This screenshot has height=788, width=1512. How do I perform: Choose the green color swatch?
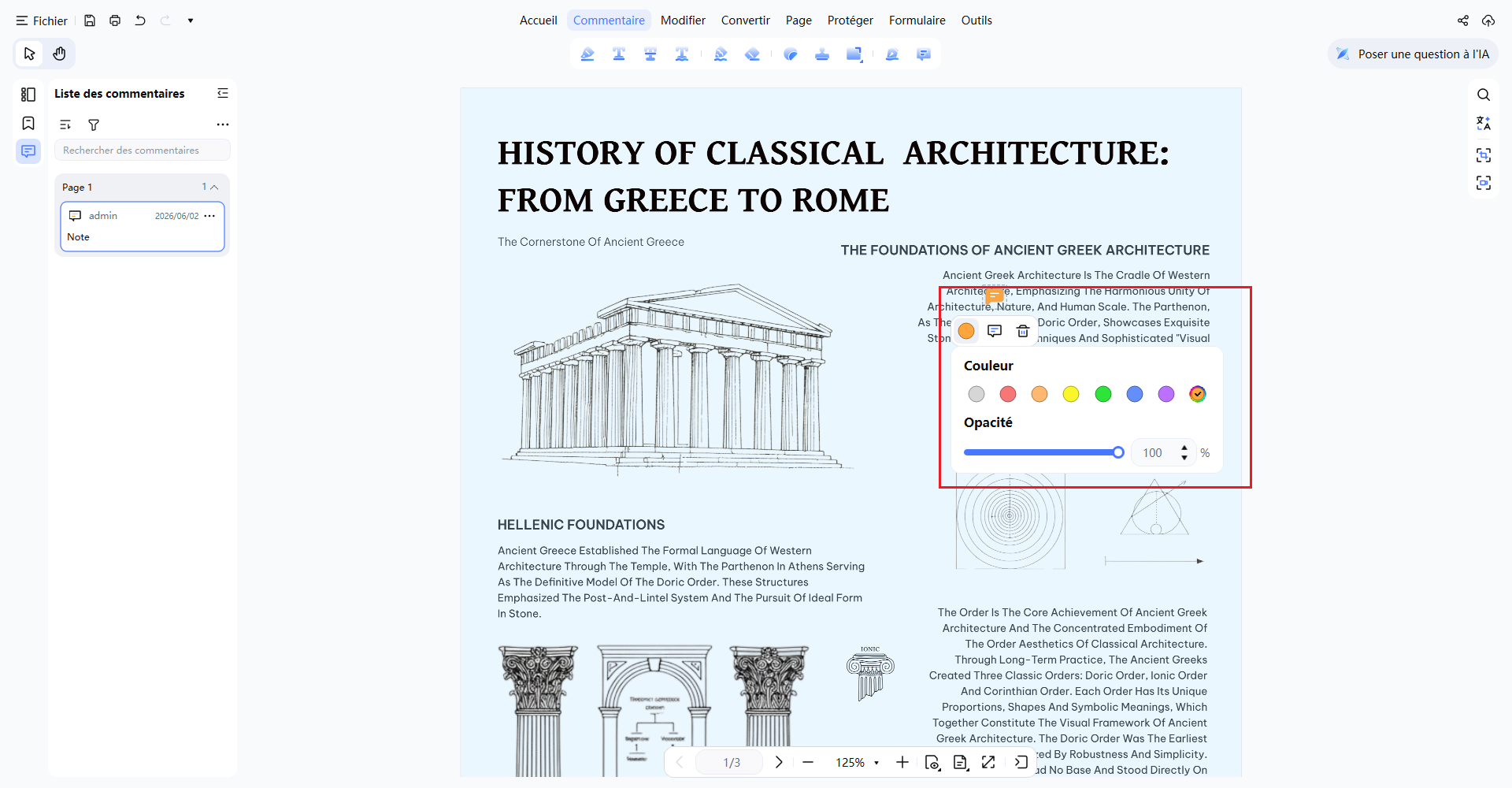1103,394
